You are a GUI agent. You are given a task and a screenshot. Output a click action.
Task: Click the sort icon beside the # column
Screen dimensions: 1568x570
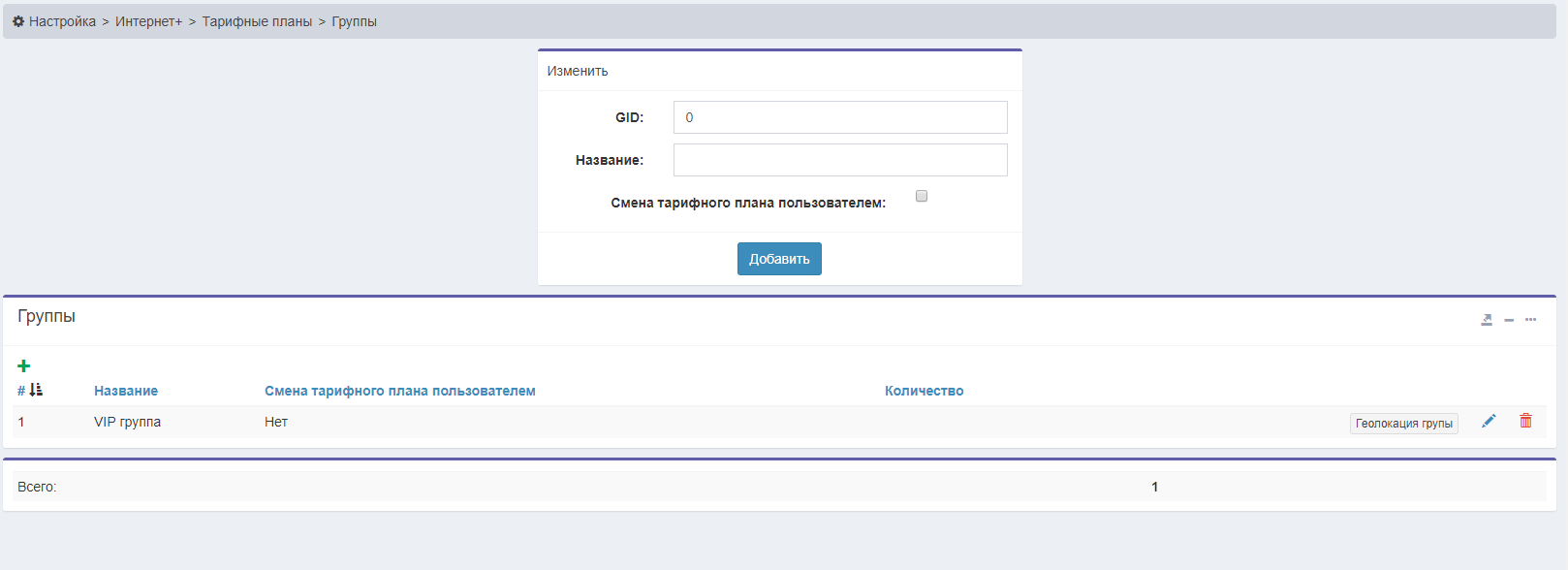36,390
